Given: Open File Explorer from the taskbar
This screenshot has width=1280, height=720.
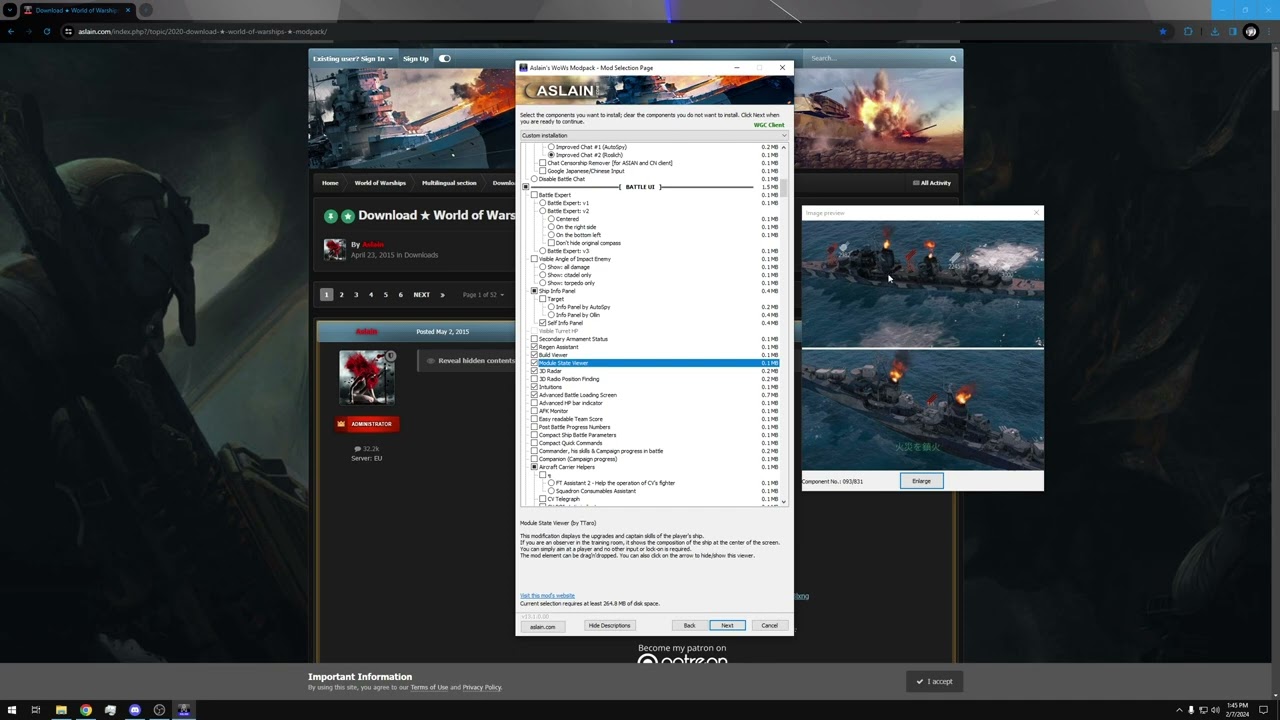Looking at the screenshot, I should (61, 710).
